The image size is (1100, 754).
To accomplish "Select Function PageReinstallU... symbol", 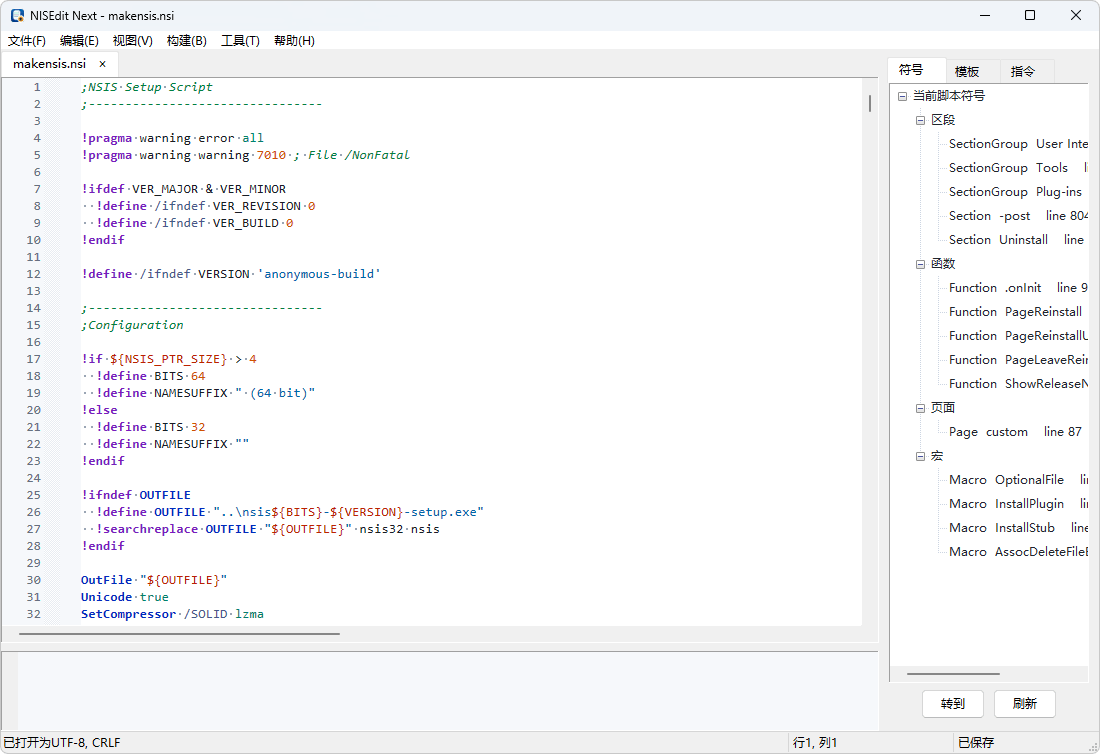I will coord(1018,335).
